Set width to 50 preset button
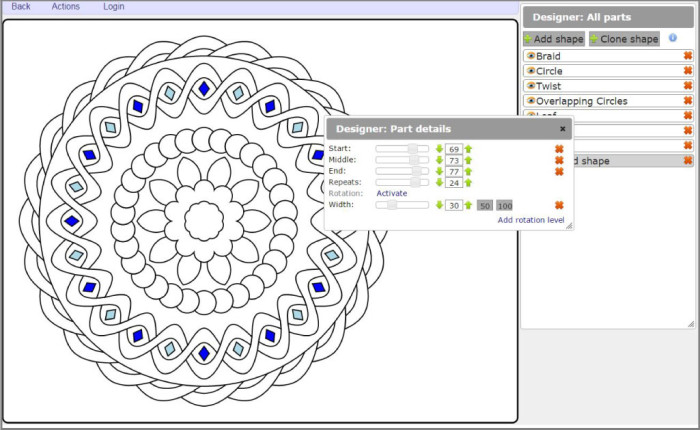Image resolution: width=700 pixels, height=430 pixels. pyautogui.click(x=485, y=205)
